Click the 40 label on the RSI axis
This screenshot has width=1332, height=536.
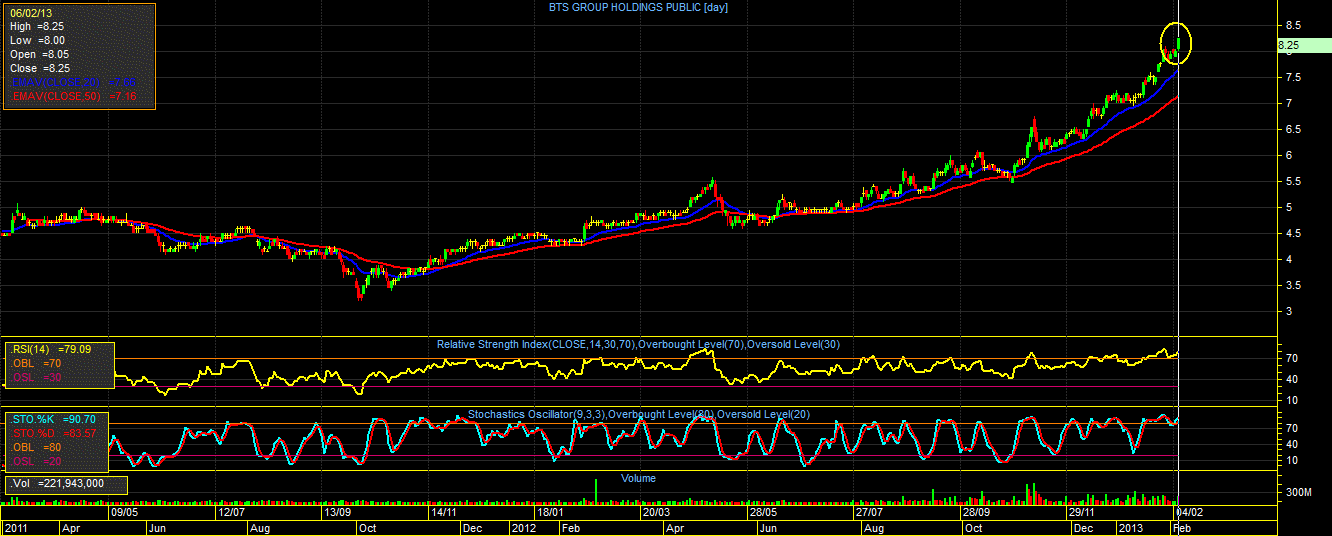coord(1292,379)
